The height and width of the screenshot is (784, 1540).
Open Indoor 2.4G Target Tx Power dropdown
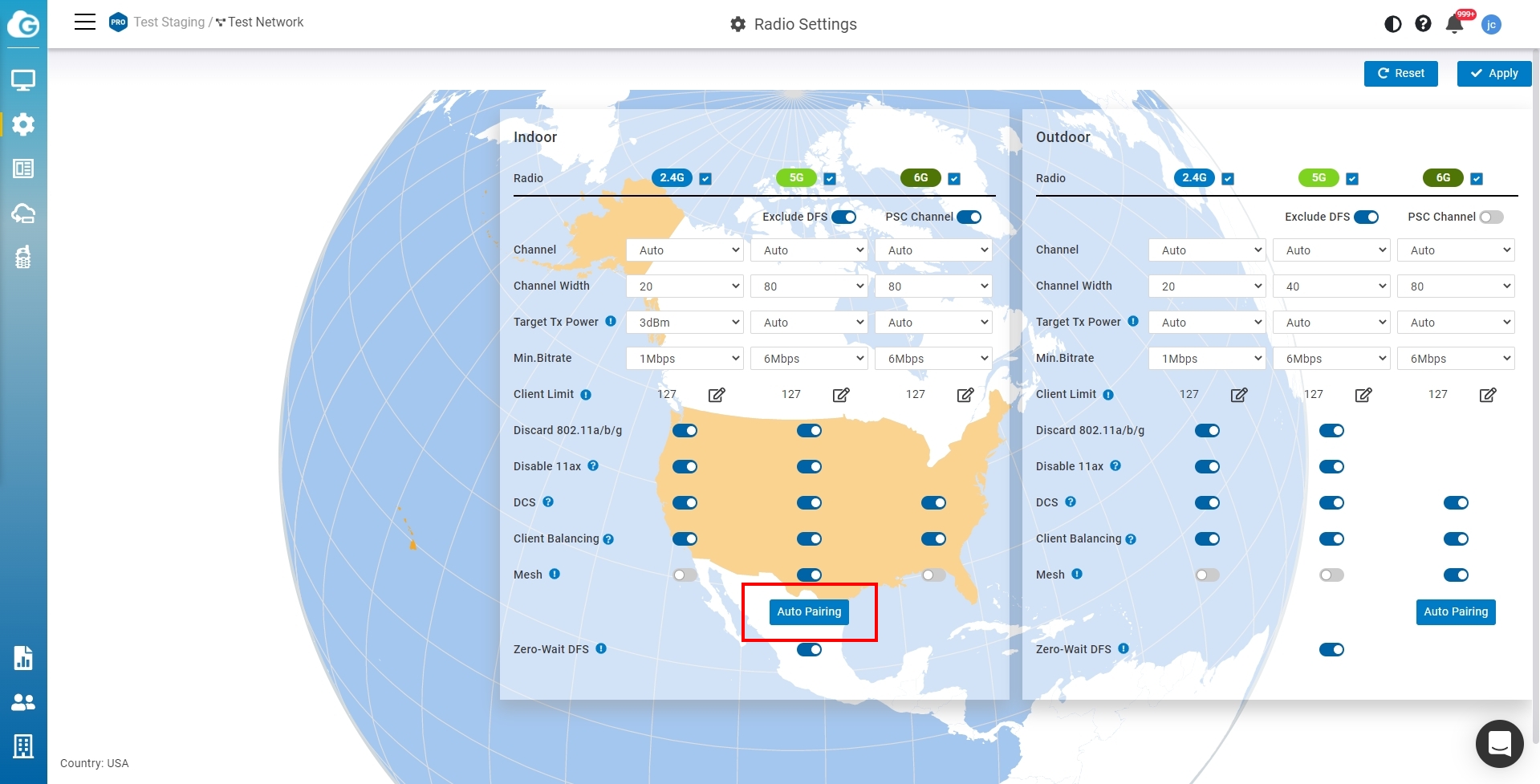(x=685, y=323)
